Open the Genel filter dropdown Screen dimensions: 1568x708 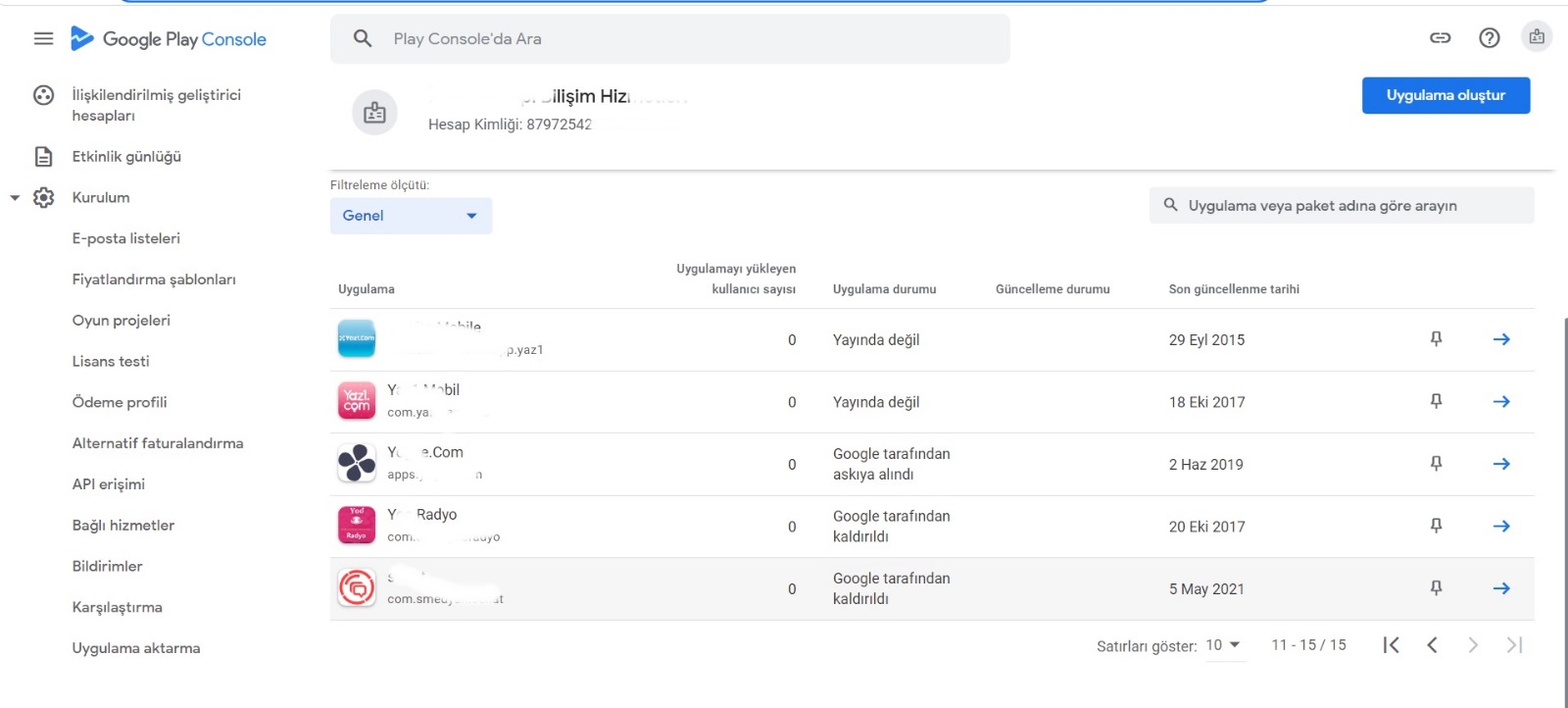tap(411, 216)
